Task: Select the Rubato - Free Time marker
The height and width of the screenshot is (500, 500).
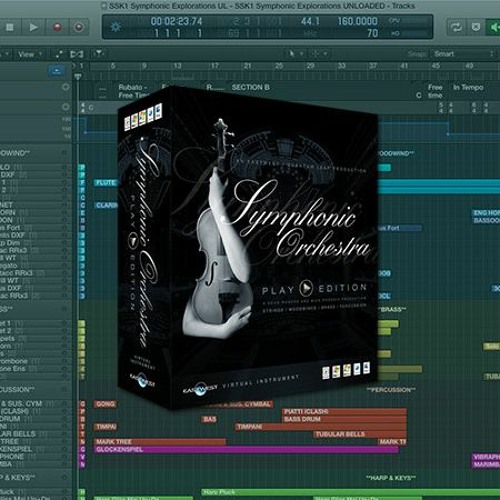Action: (x=133, y=91)
